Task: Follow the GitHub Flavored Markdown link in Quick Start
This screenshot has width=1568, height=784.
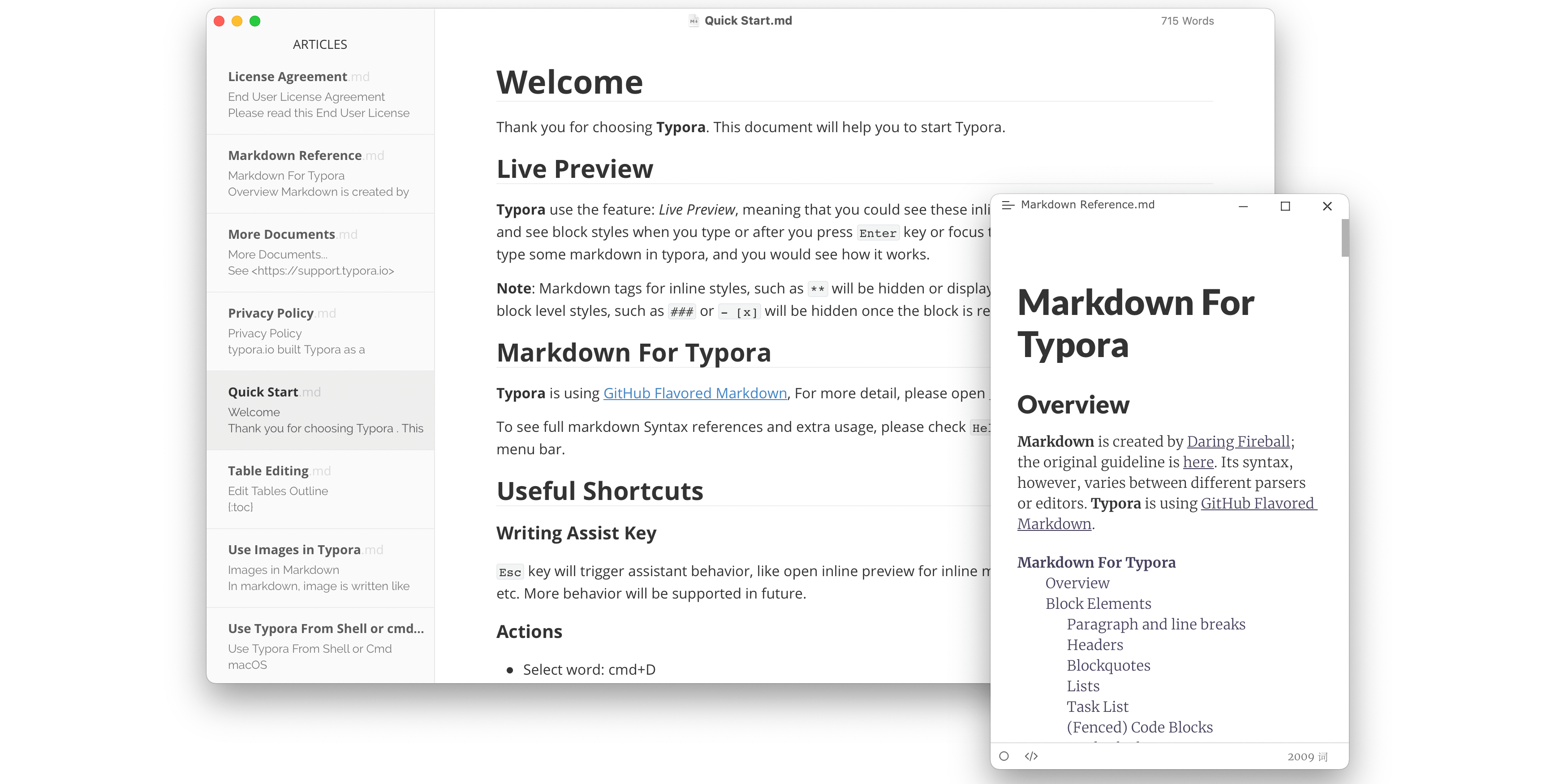Action: [x=694, y=393]
